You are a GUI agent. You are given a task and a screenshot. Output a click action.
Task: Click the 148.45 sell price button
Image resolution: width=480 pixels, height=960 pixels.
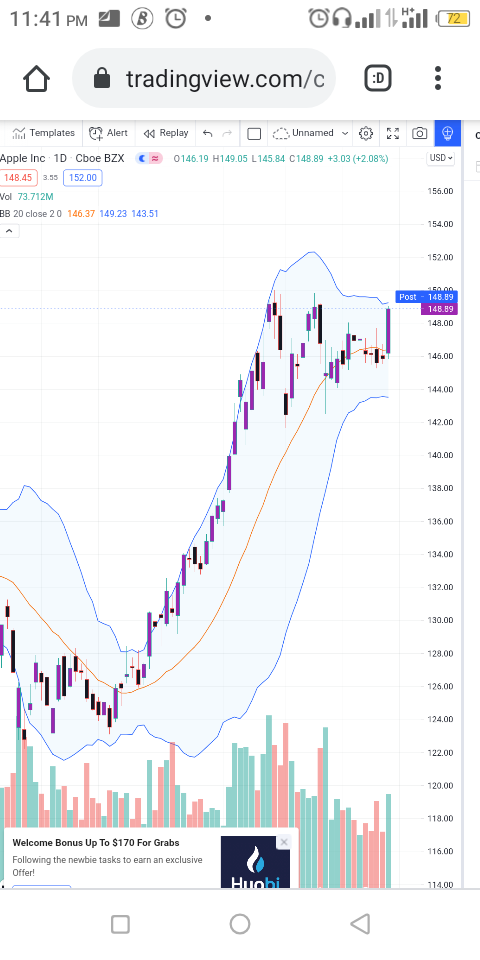18,178
